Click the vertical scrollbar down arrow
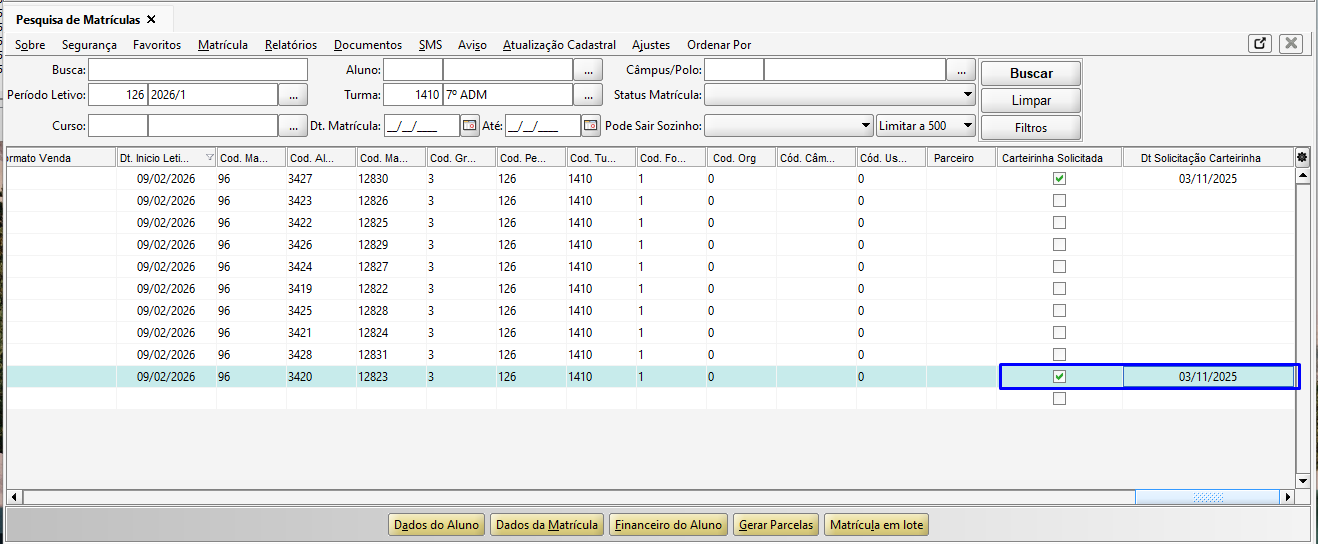This screenshot has height=544, width=1318. point(1302,481)
